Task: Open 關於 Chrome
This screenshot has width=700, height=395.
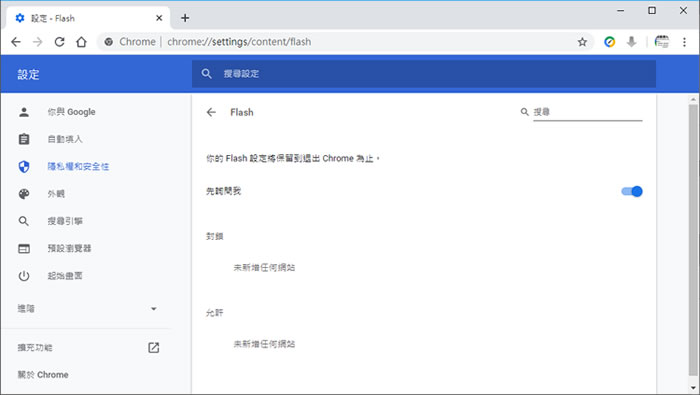Action: click(43, 375)
